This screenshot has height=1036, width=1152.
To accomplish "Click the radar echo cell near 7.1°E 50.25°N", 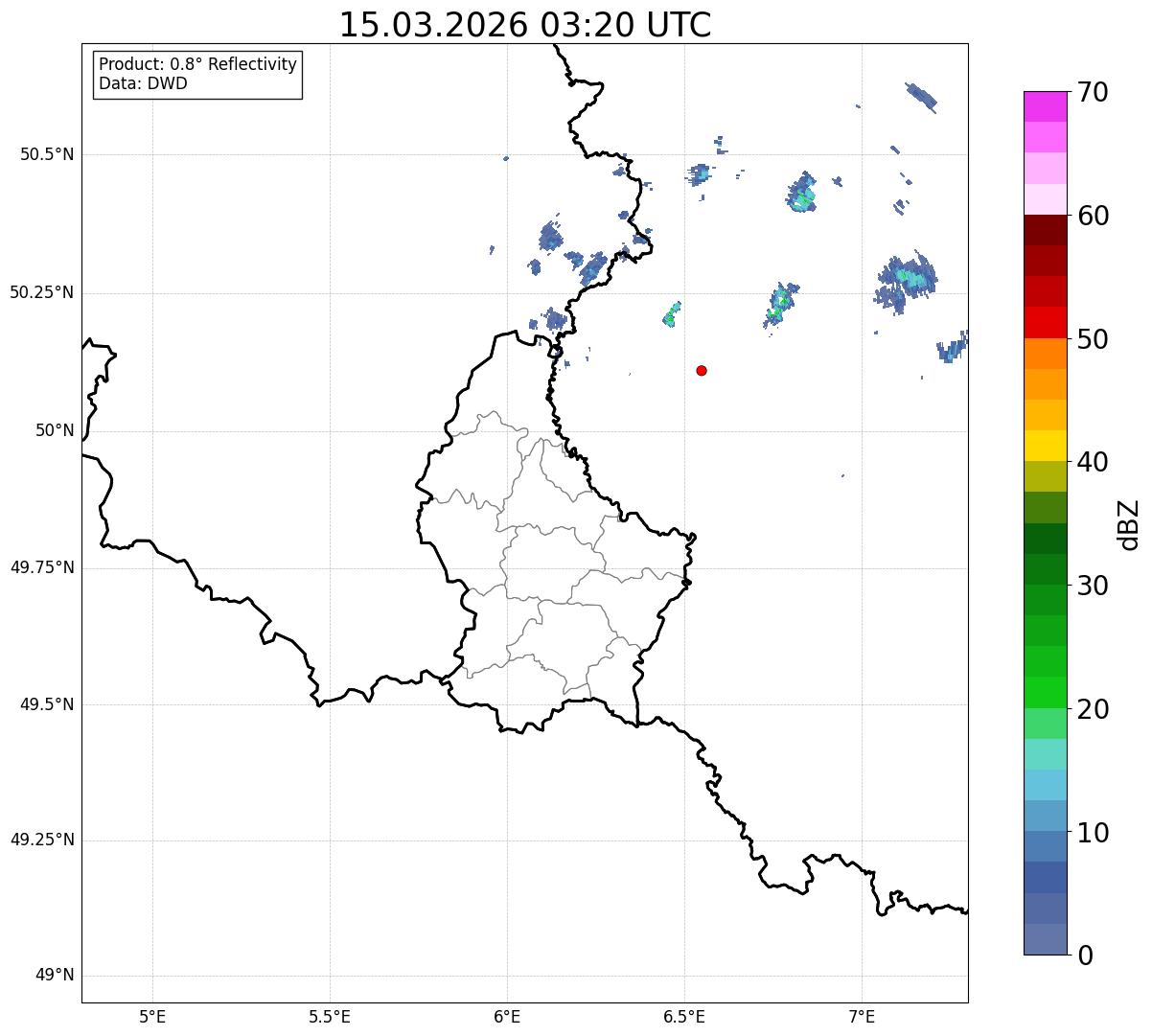I will (906, 282).
